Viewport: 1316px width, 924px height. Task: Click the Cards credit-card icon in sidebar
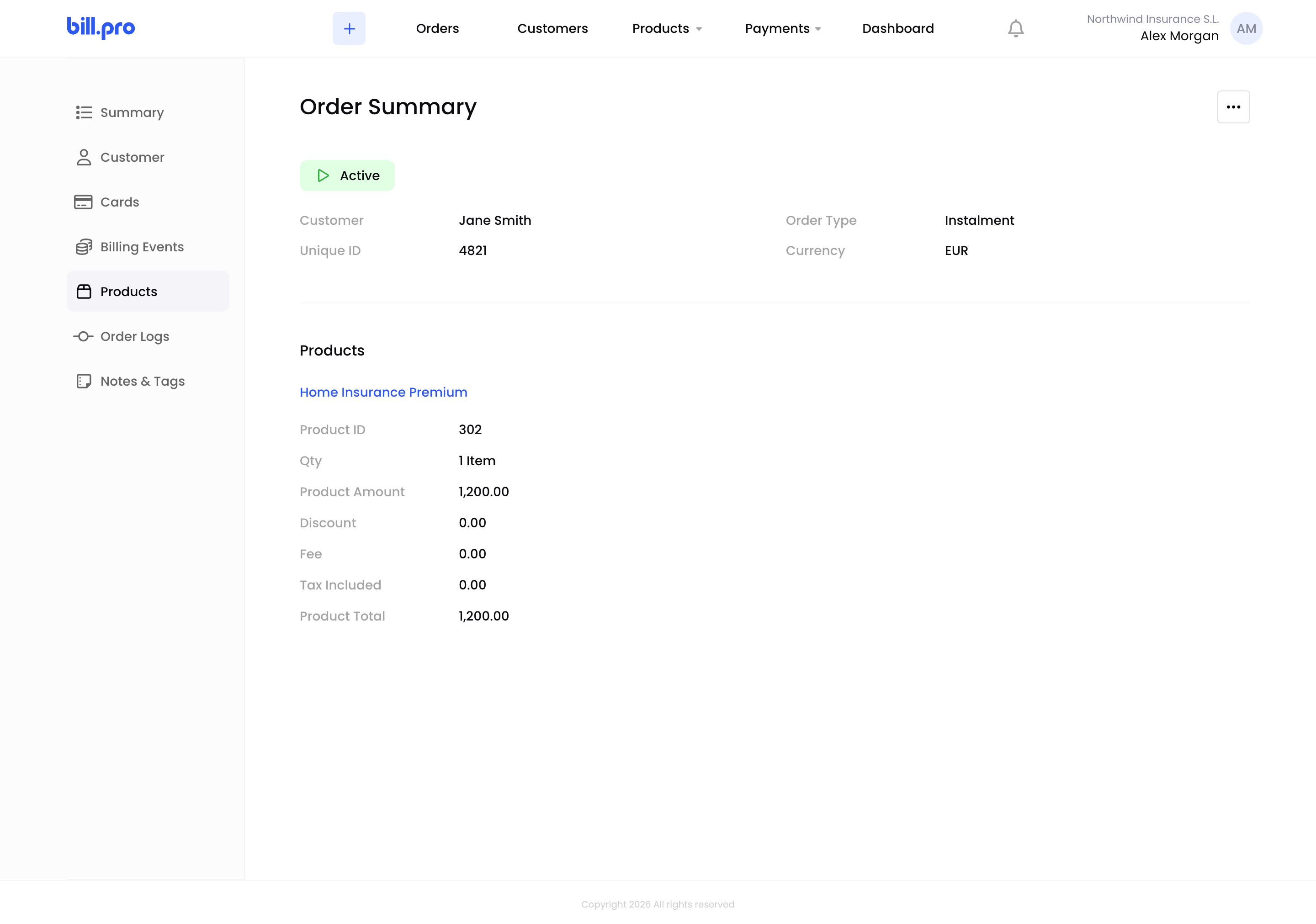tap(83, 202)
